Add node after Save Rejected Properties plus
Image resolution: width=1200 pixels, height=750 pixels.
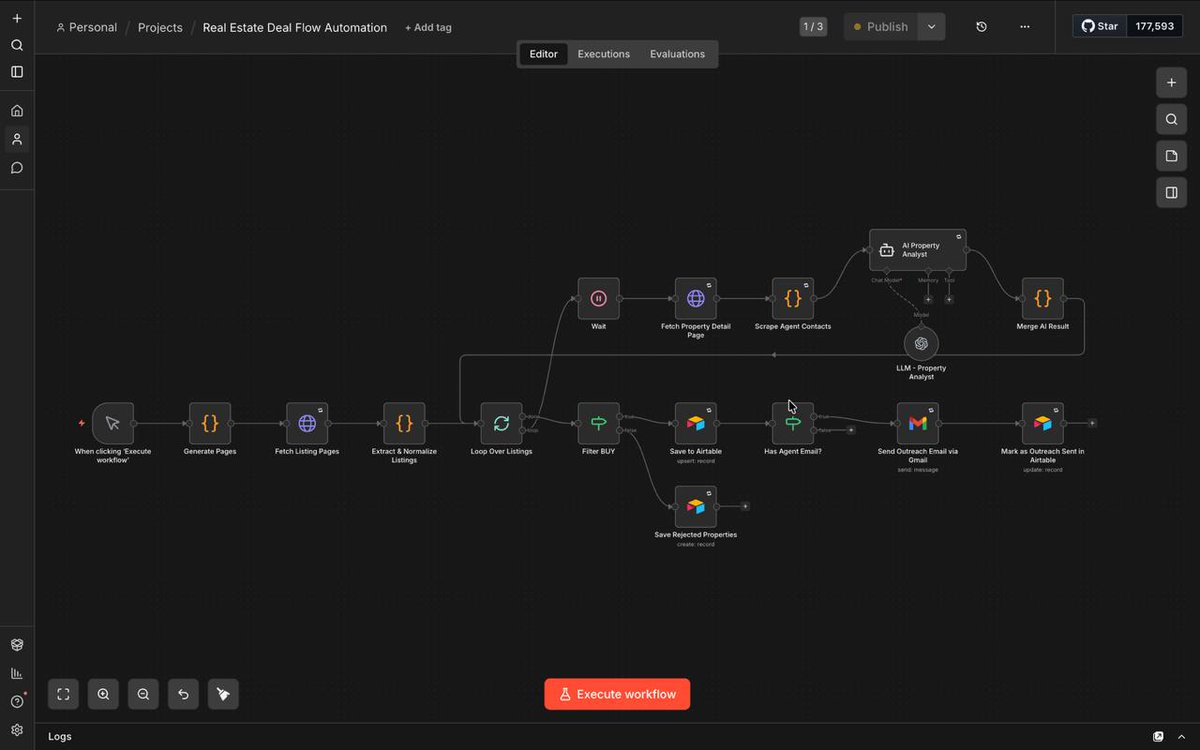(745, 507)
